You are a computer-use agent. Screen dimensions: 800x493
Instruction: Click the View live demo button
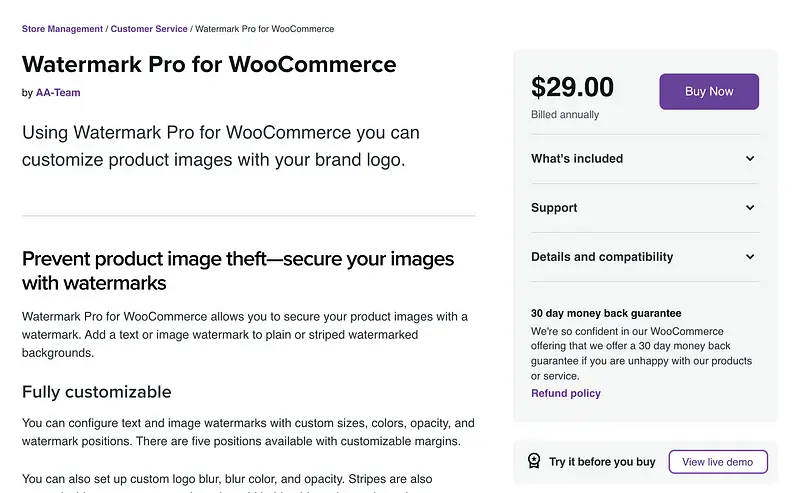coord(717,461)
